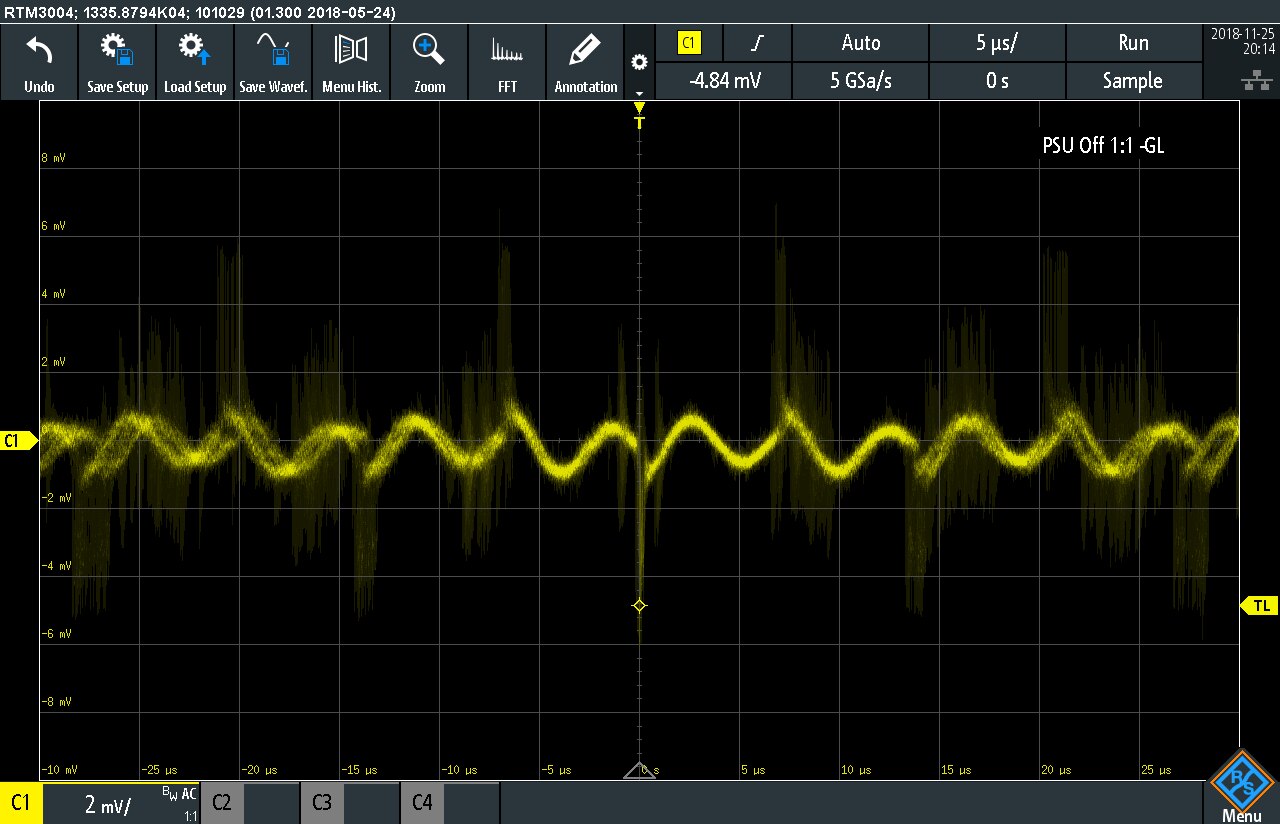Expand the toolbar dropdown arrow

tap(640, 93)
